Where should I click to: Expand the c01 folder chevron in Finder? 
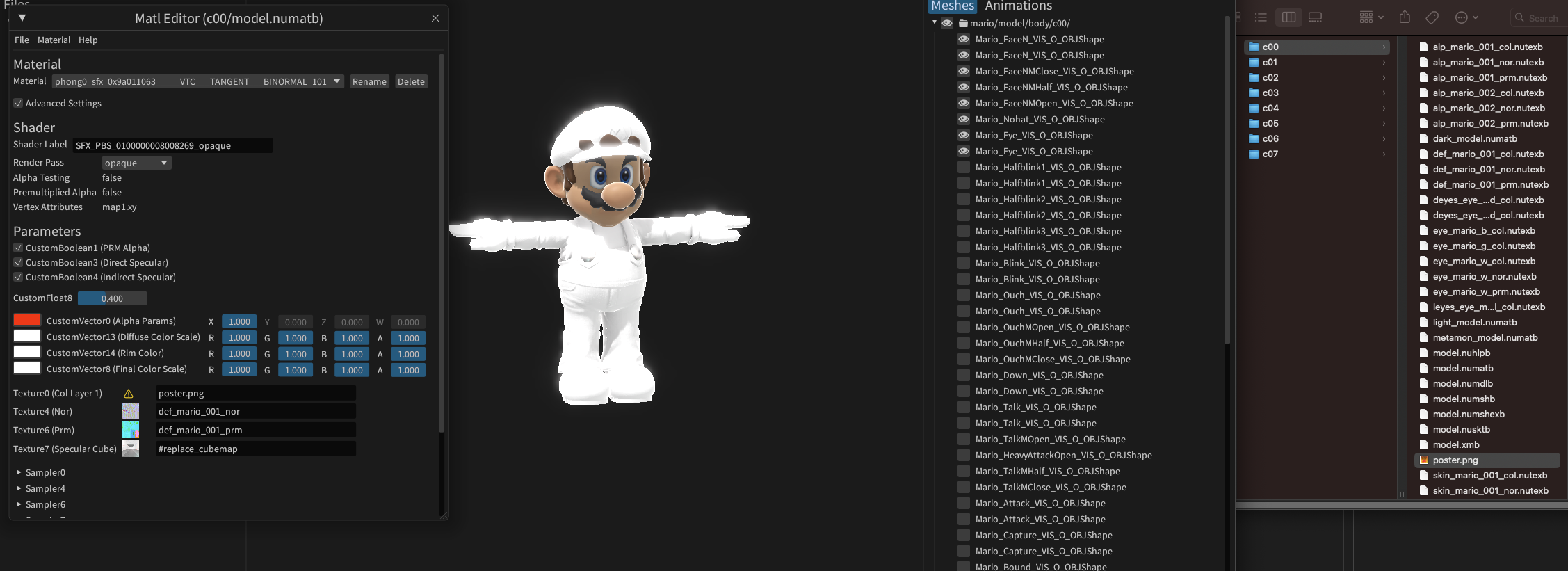pos(1384,63)
